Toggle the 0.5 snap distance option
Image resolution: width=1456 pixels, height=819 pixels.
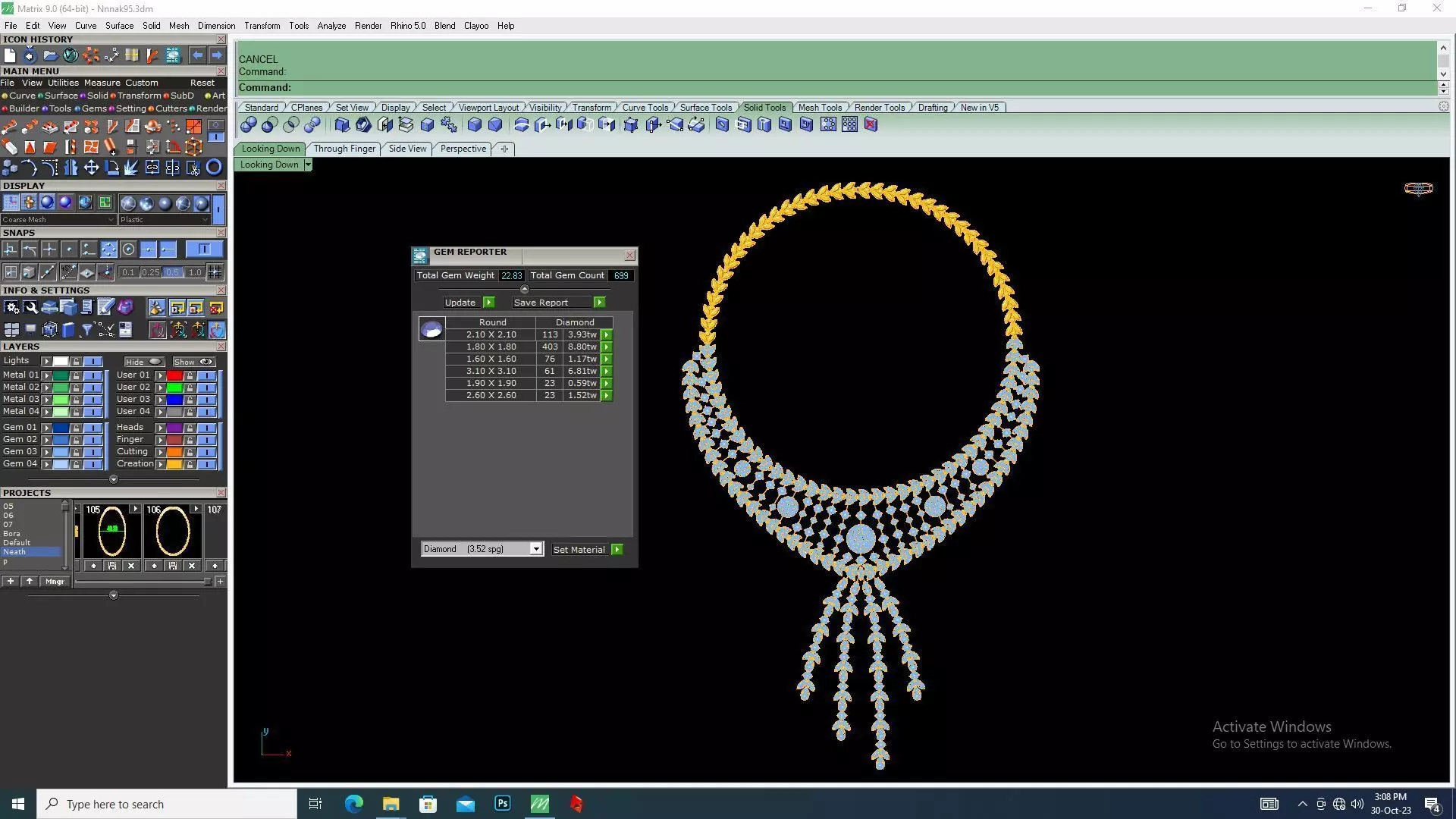click(x=173, y=272)
